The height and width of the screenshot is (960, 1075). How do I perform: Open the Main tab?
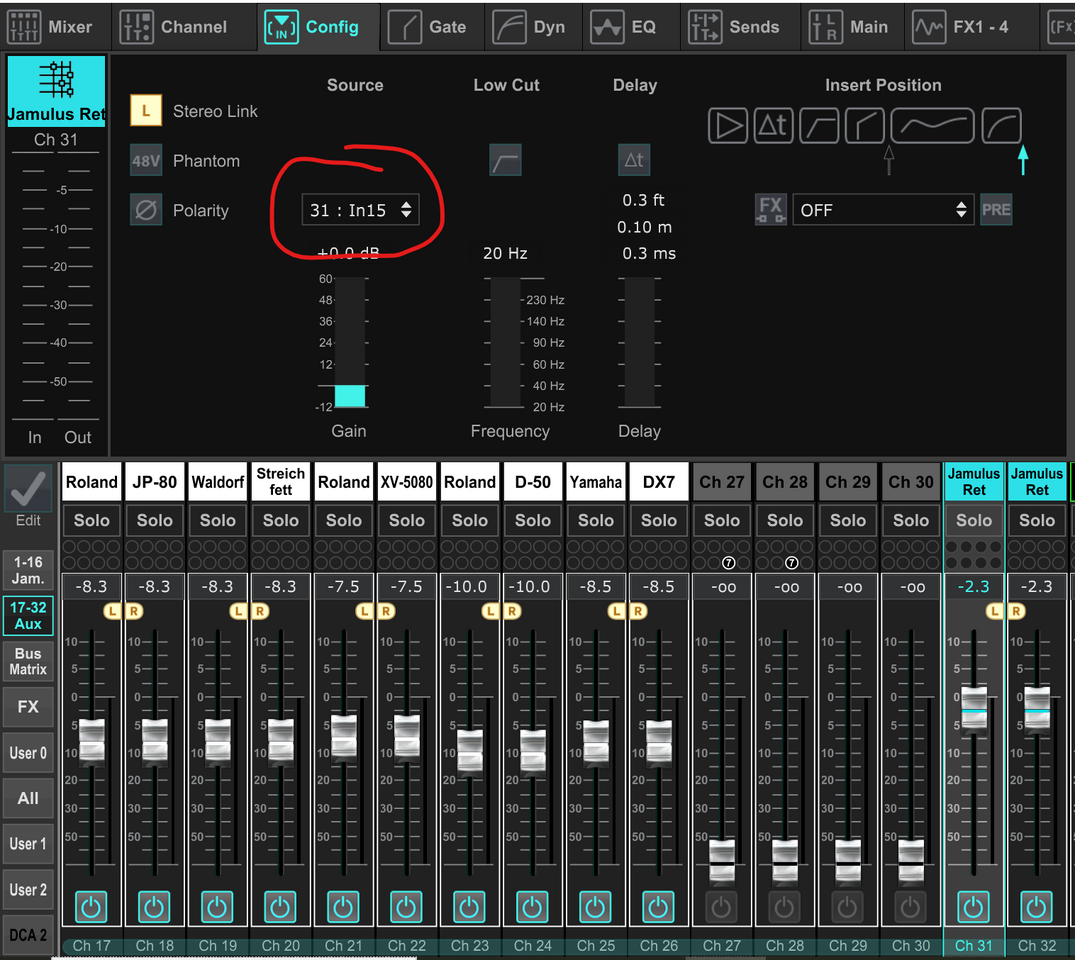click(x=850, y=27)
